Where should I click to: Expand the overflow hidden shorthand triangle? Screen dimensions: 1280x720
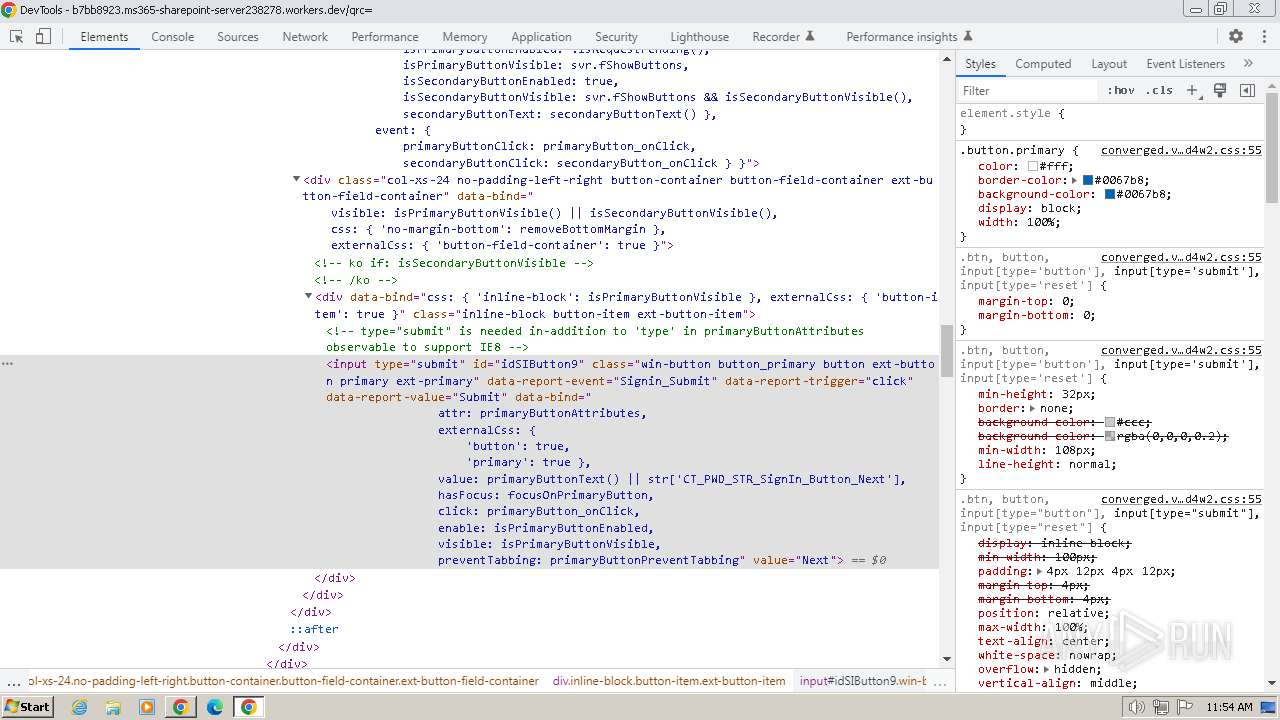[1046, 670]
